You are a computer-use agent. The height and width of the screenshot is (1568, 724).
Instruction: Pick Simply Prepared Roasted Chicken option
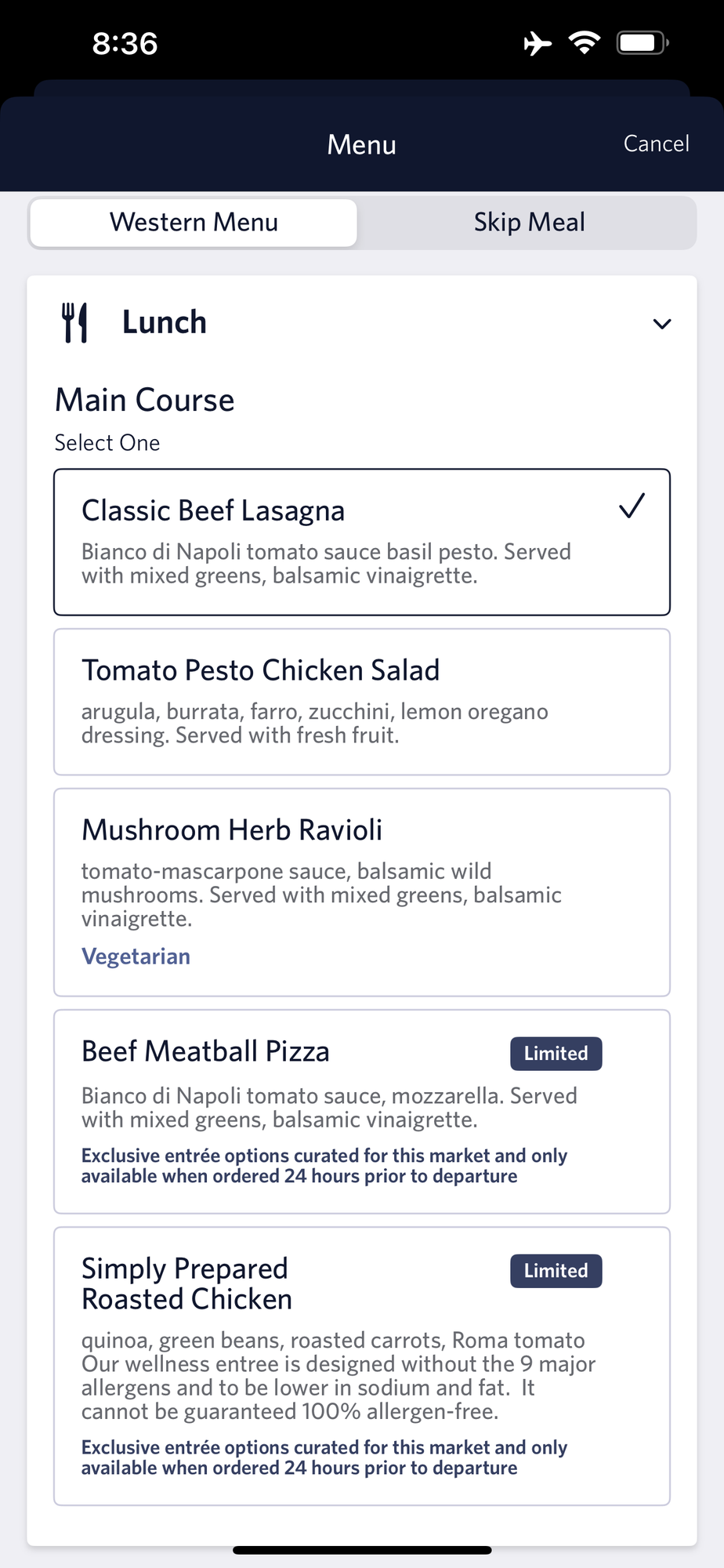coord(362,1366)
